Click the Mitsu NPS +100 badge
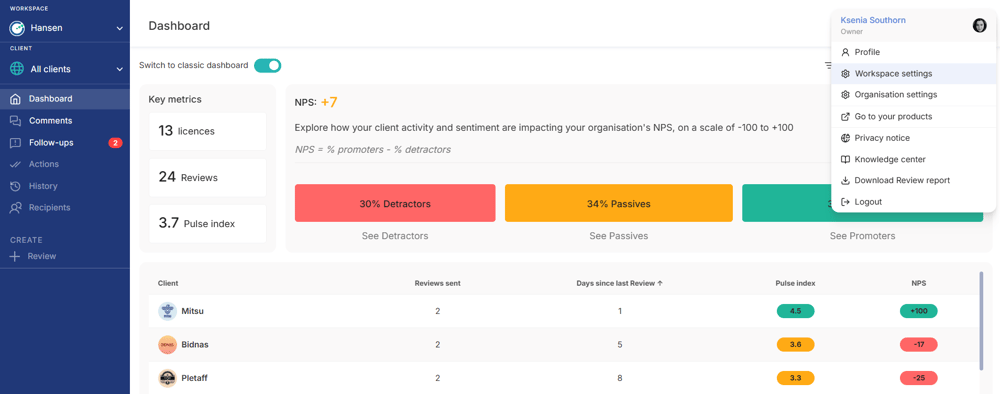The image size is (1000, 394). click(x=918, y=311)
